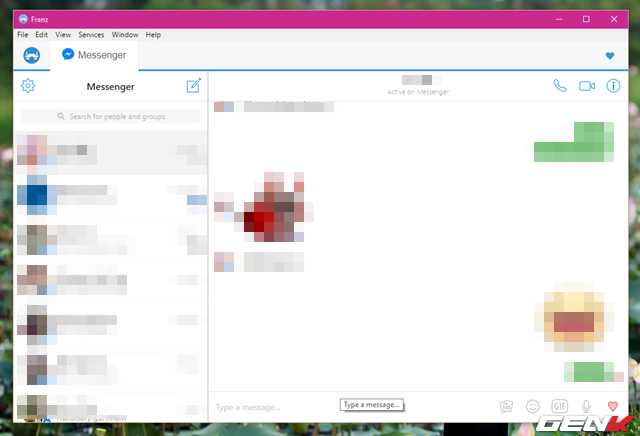640x436 pixels.
Task: Open the emoji picker
Action: (x=533, y=407)
